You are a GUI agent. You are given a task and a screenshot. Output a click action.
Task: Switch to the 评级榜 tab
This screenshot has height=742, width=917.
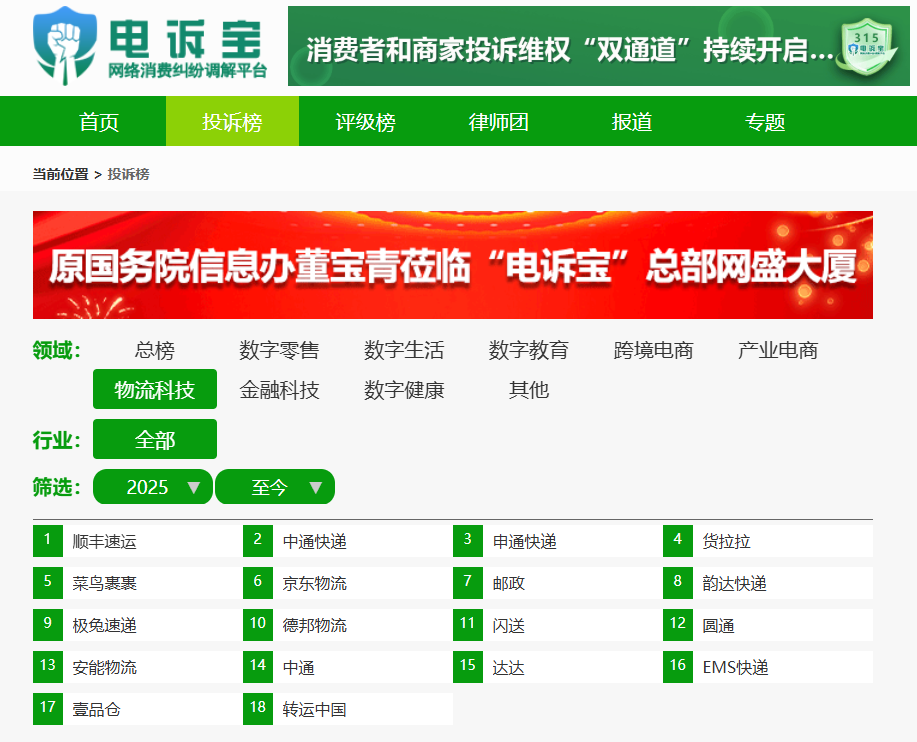pos(365,122)
